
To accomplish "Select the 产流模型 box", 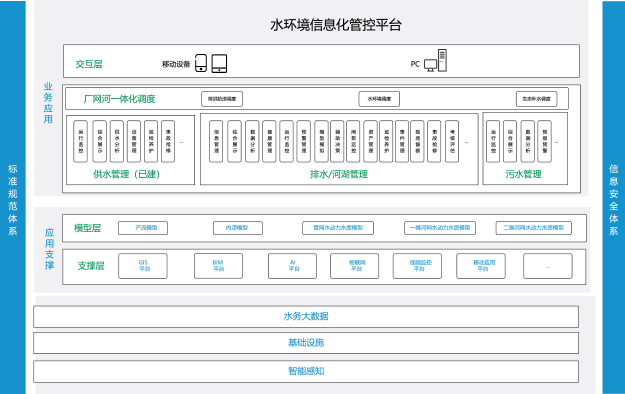I will coord(143,228).
